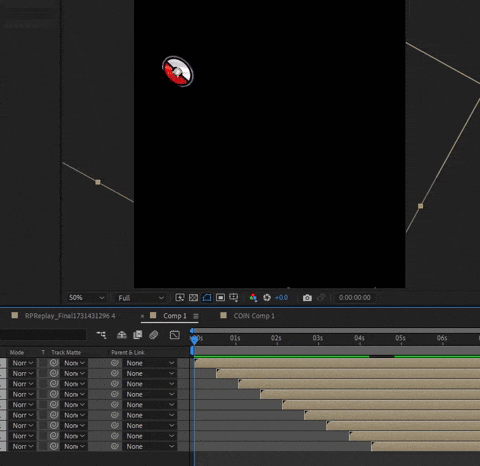Click parent pick whip of fourth layer

[115, 394]
